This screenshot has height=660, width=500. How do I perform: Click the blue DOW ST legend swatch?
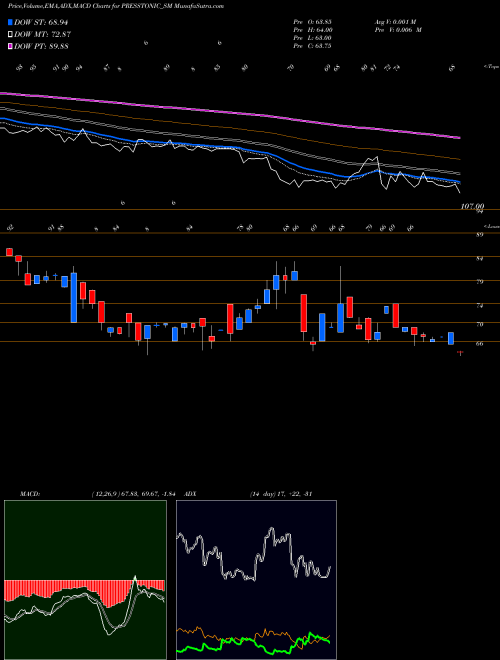click(x=10, y=22)
